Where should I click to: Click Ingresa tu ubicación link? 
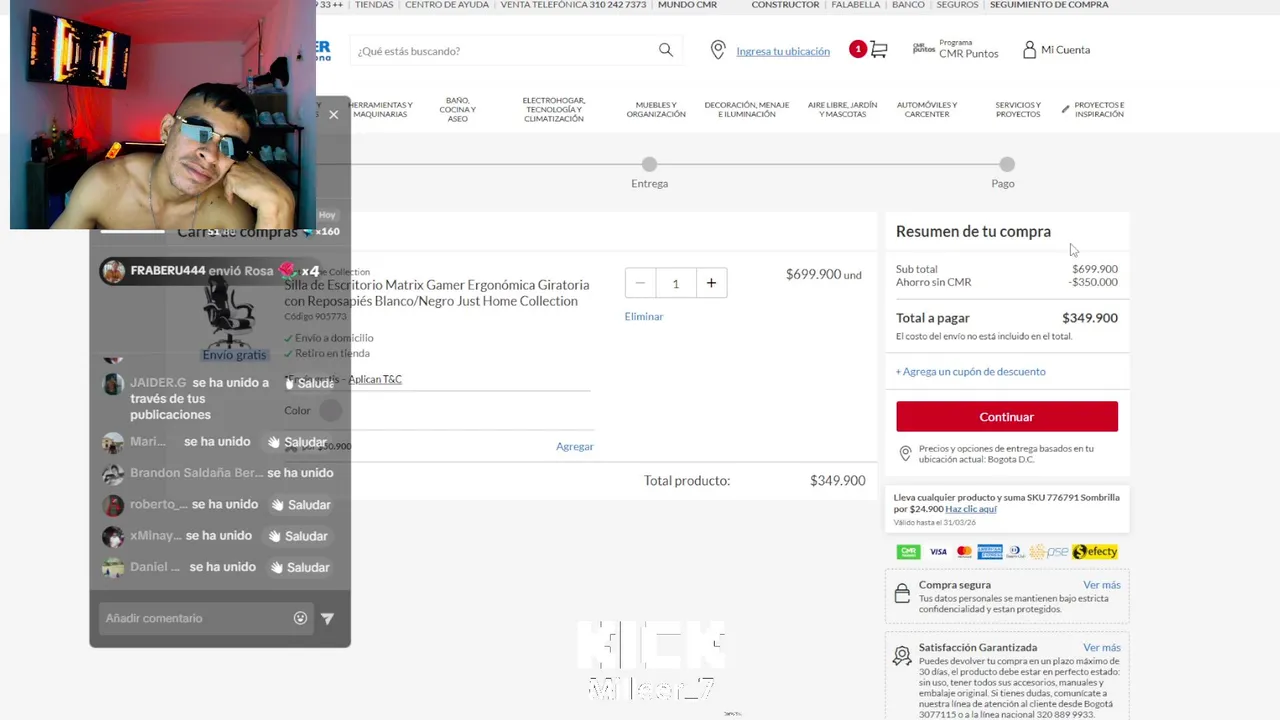783,51
